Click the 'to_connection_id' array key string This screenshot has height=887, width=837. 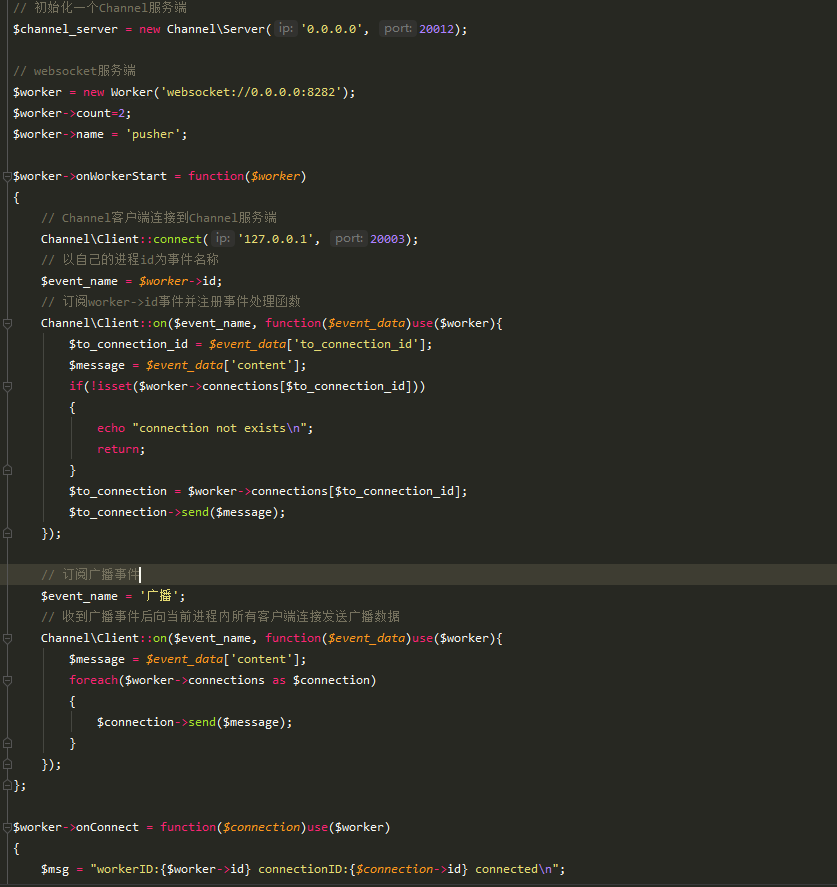coord(356,344)
